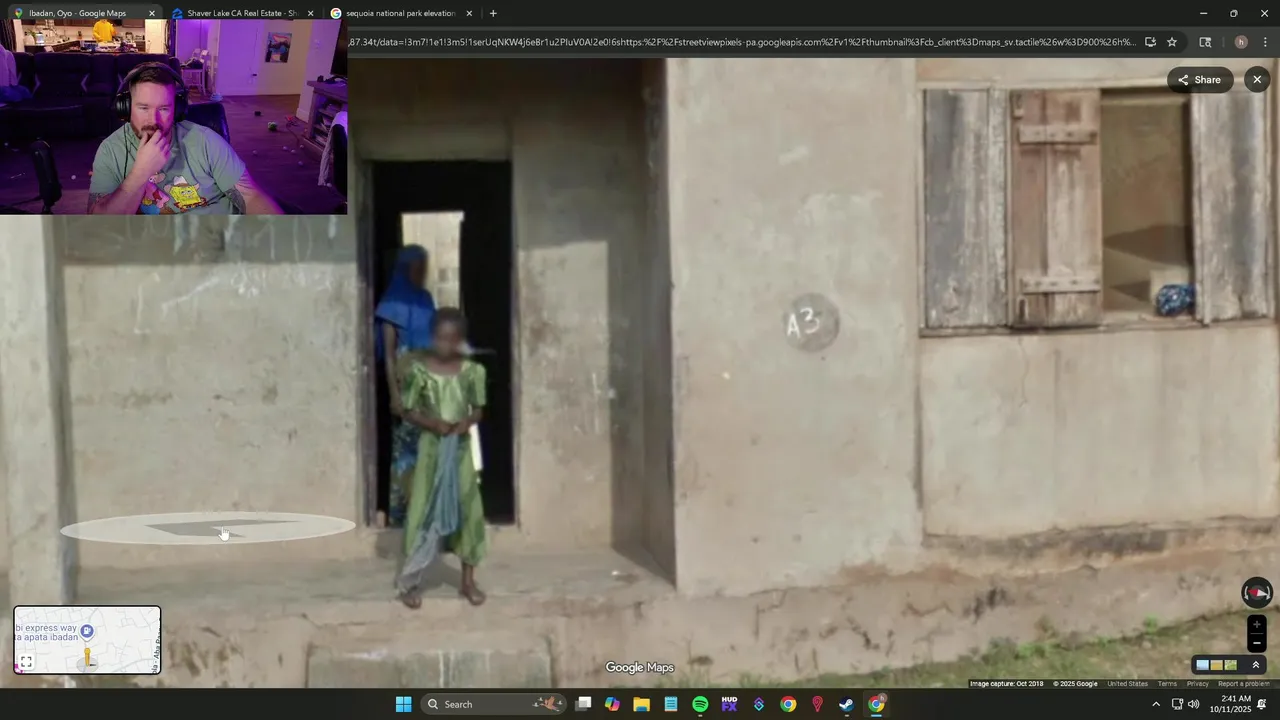
Task: Expand the imagery thumbnails strip chevron
Action: click(x=1256, y=665)
